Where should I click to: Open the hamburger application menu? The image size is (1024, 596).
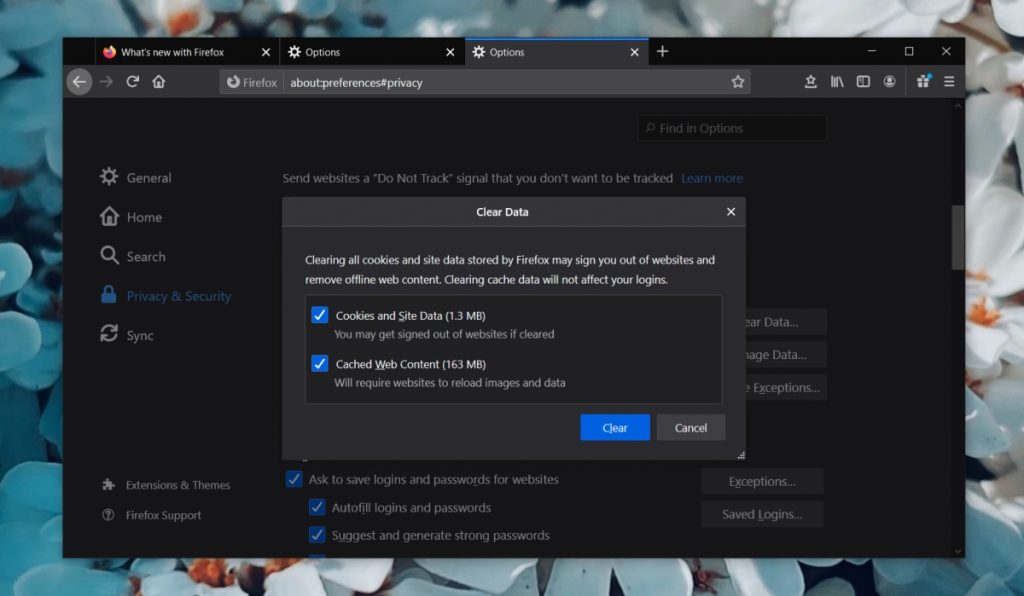[948, 82]
